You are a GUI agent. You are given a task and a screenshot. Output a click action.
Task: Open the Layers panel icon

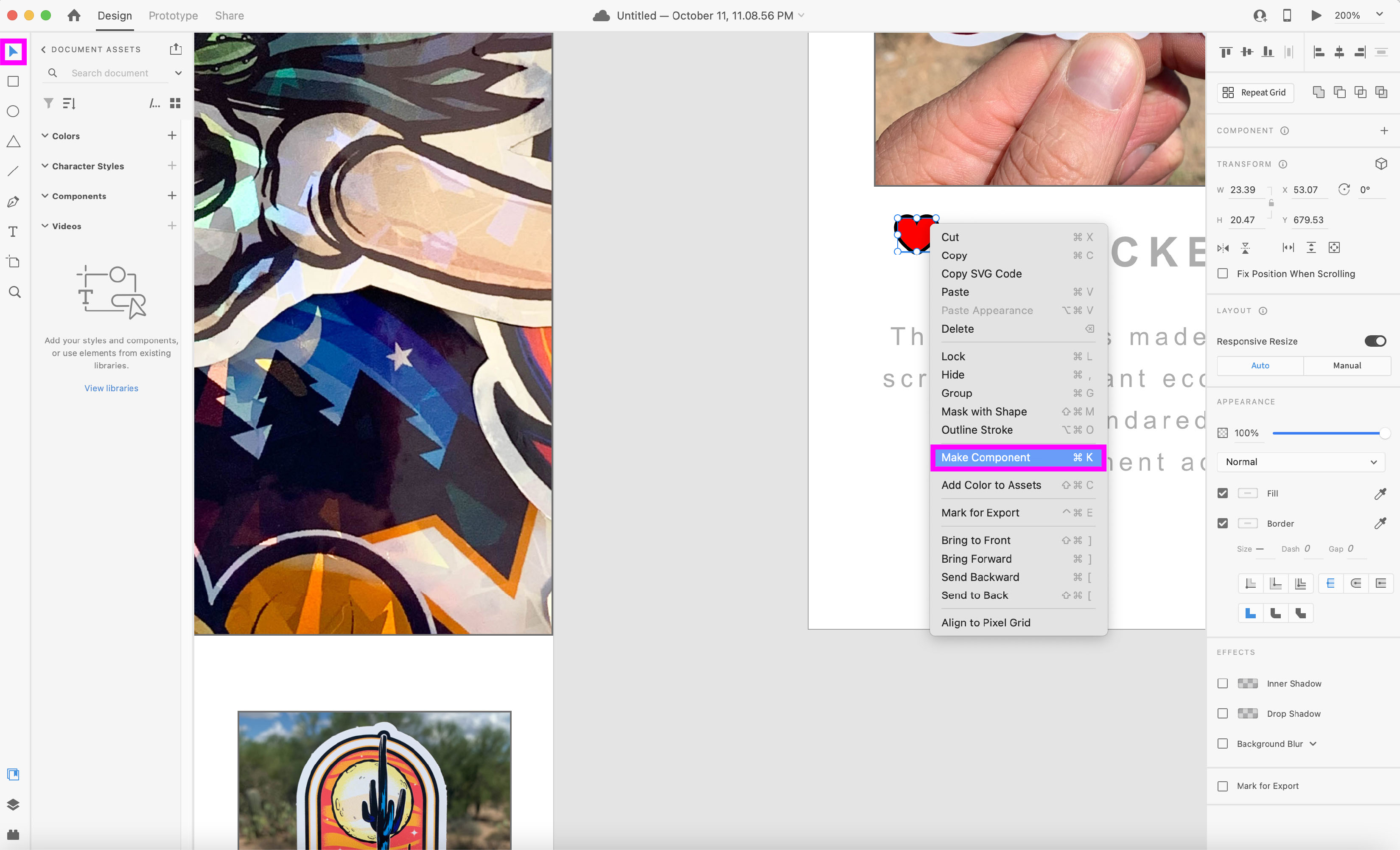(x=13, y=804)
